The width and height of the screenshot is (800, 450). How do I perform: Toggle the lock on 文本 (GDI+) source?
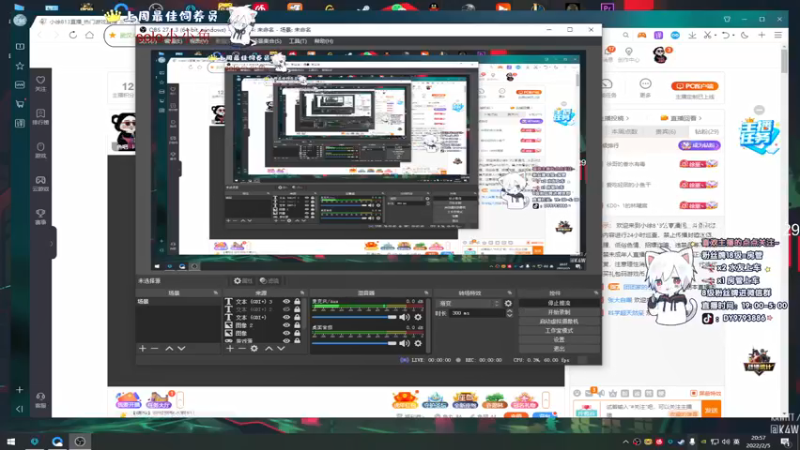tap(297, 317)
